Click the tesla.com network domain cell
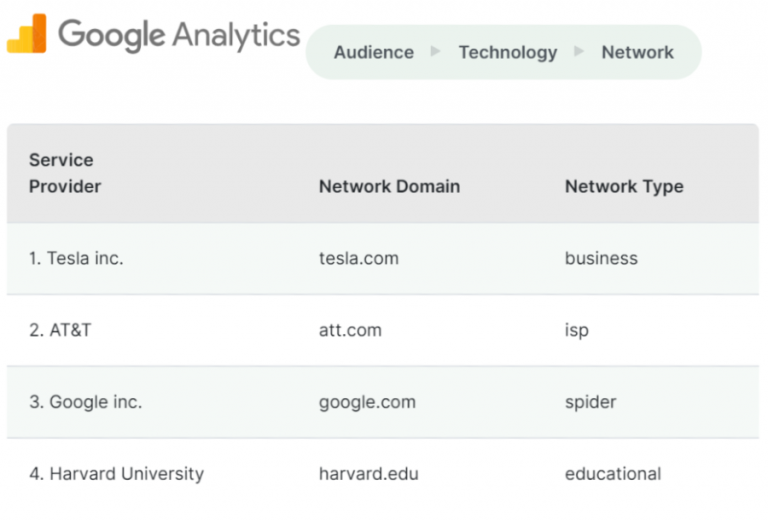This screenshot has height=521, width=768. (x=359, y=258)
